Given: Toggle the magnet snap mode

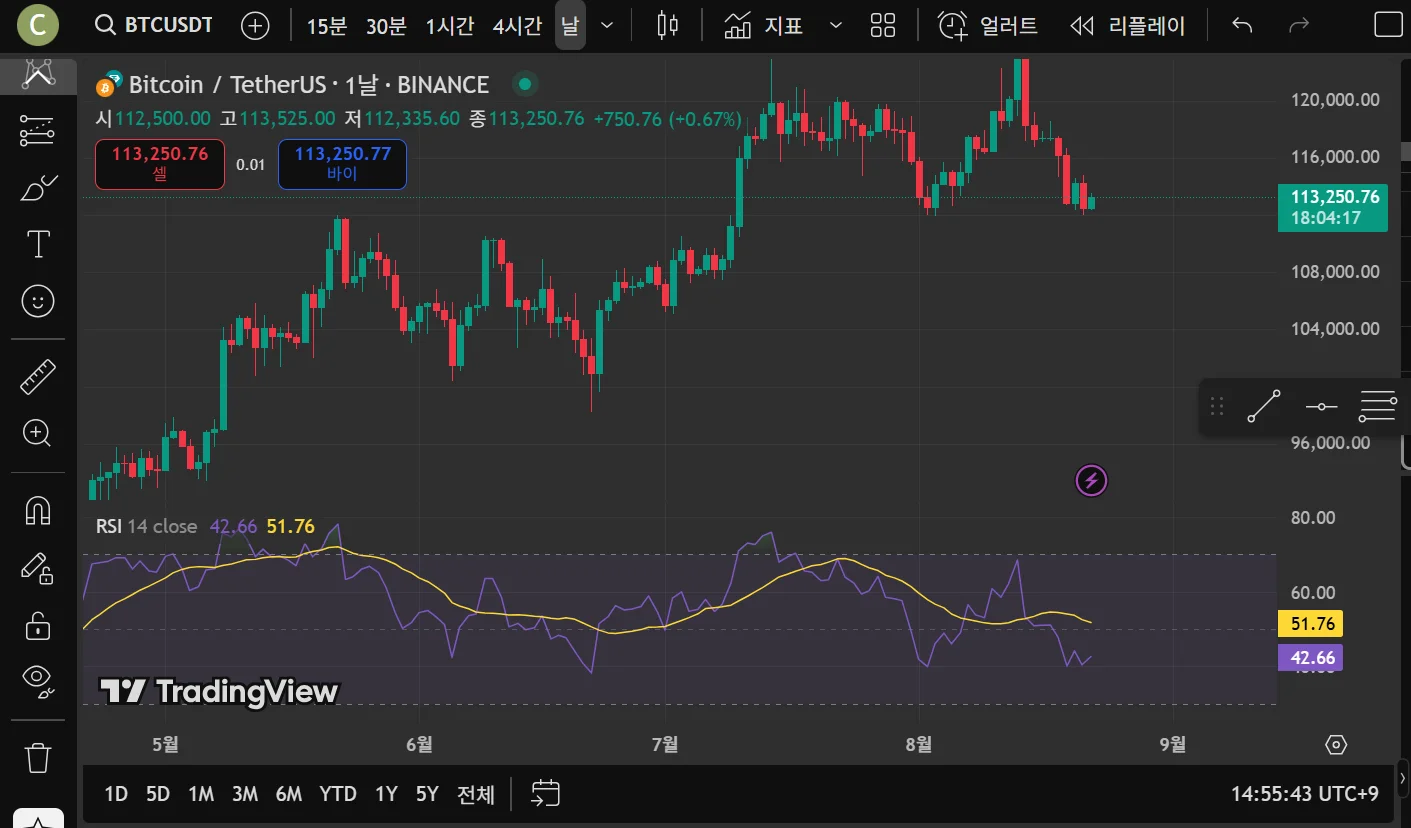Looking at the screenshot, I should [38, 511].
